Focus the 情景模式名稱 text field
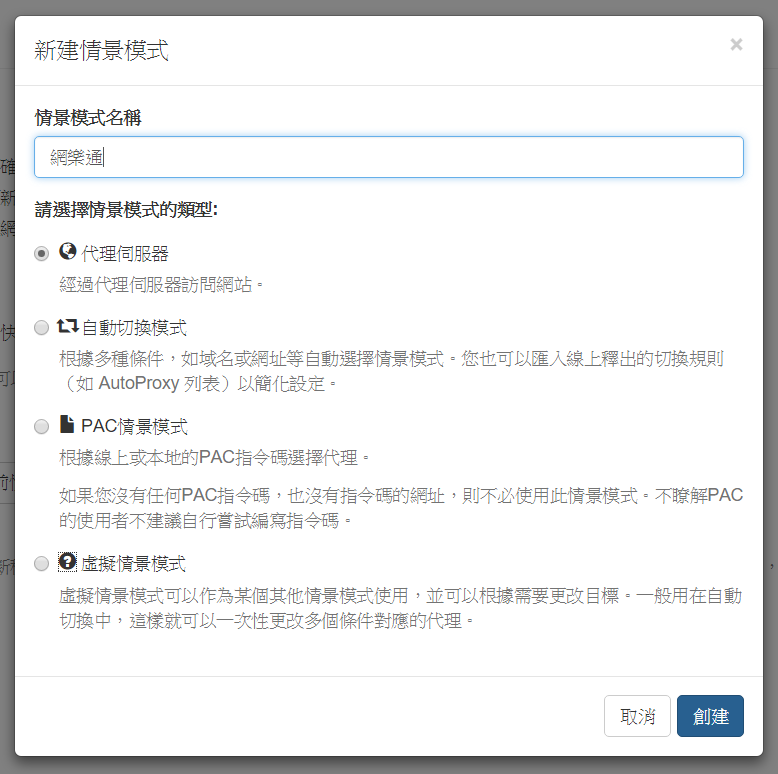Image resolution: width=778 pixels, height=774 pixels. coord(389,157)
